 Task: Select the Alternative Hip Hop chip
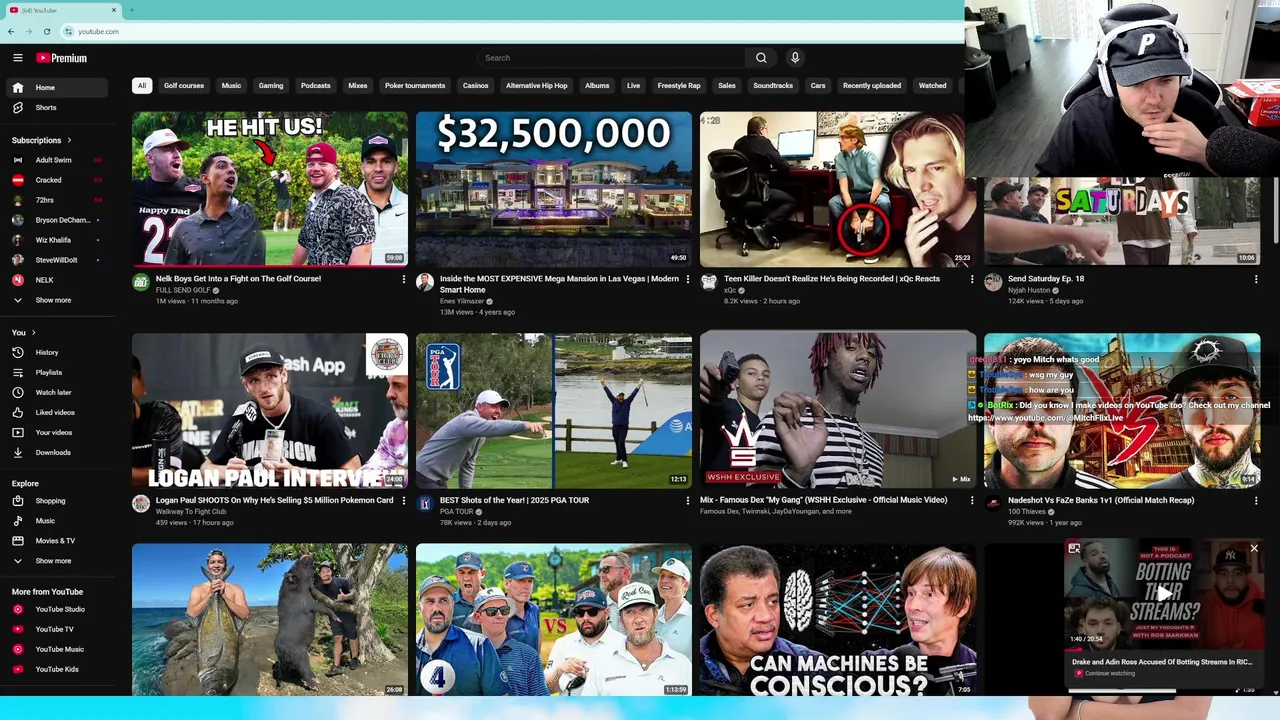pos(537,86)
